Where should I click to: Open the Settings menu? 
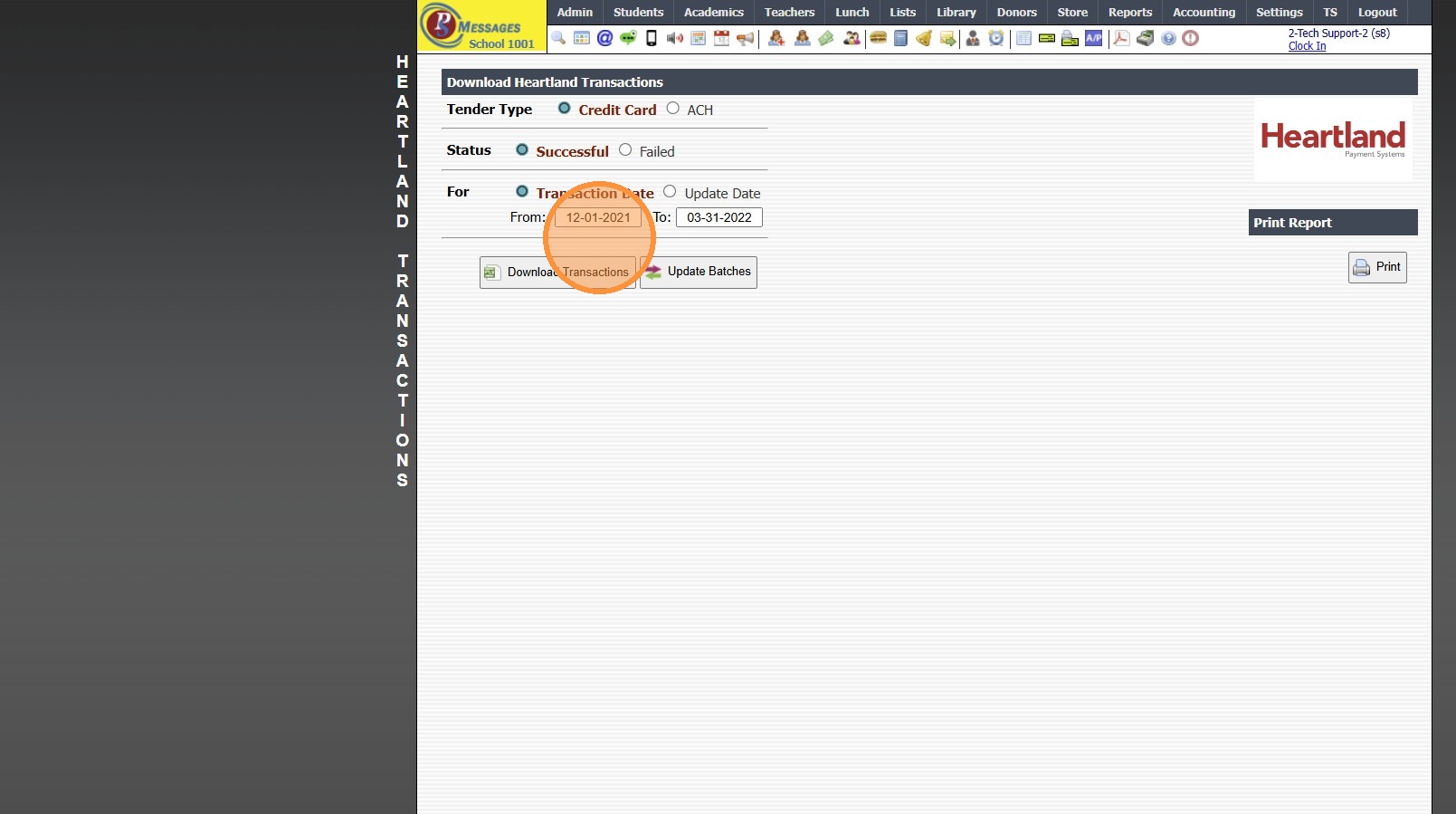[x=1280, y=13]
